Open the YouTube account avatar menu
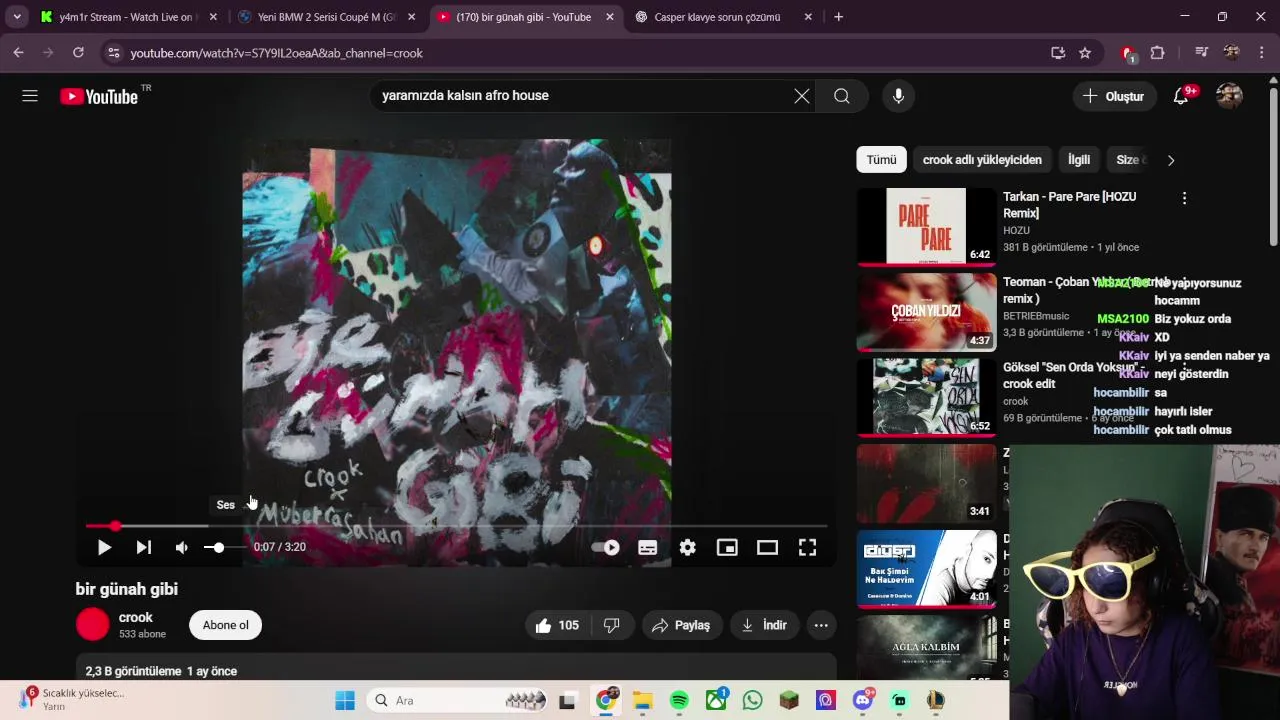 point(1229,96)
